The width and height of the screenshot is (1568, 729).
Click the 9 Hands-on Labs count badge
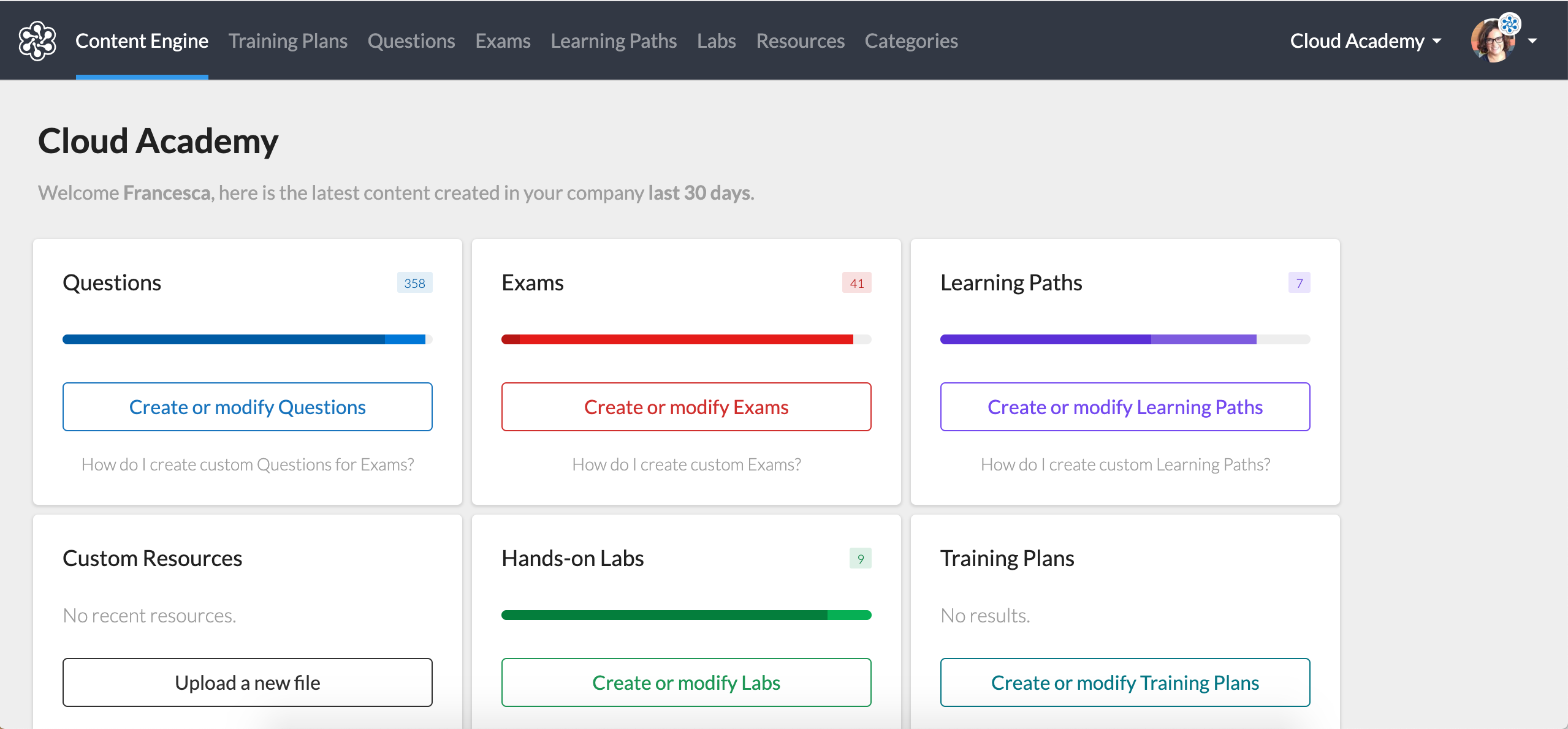tap(861, 559)
